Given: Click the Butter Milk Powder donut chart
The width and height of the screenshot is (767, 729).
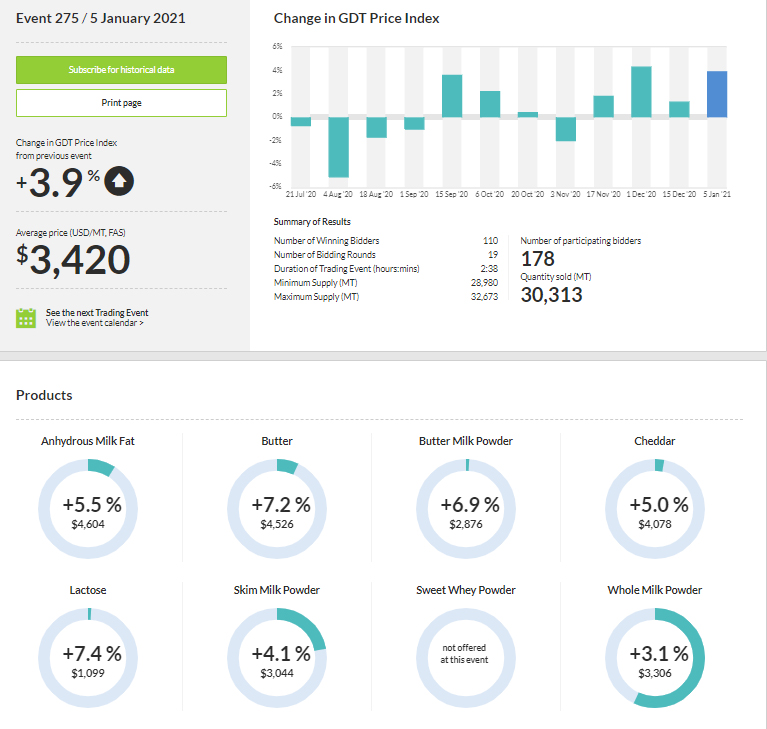Looking at the screenshot, I should (x=465, y=512).
